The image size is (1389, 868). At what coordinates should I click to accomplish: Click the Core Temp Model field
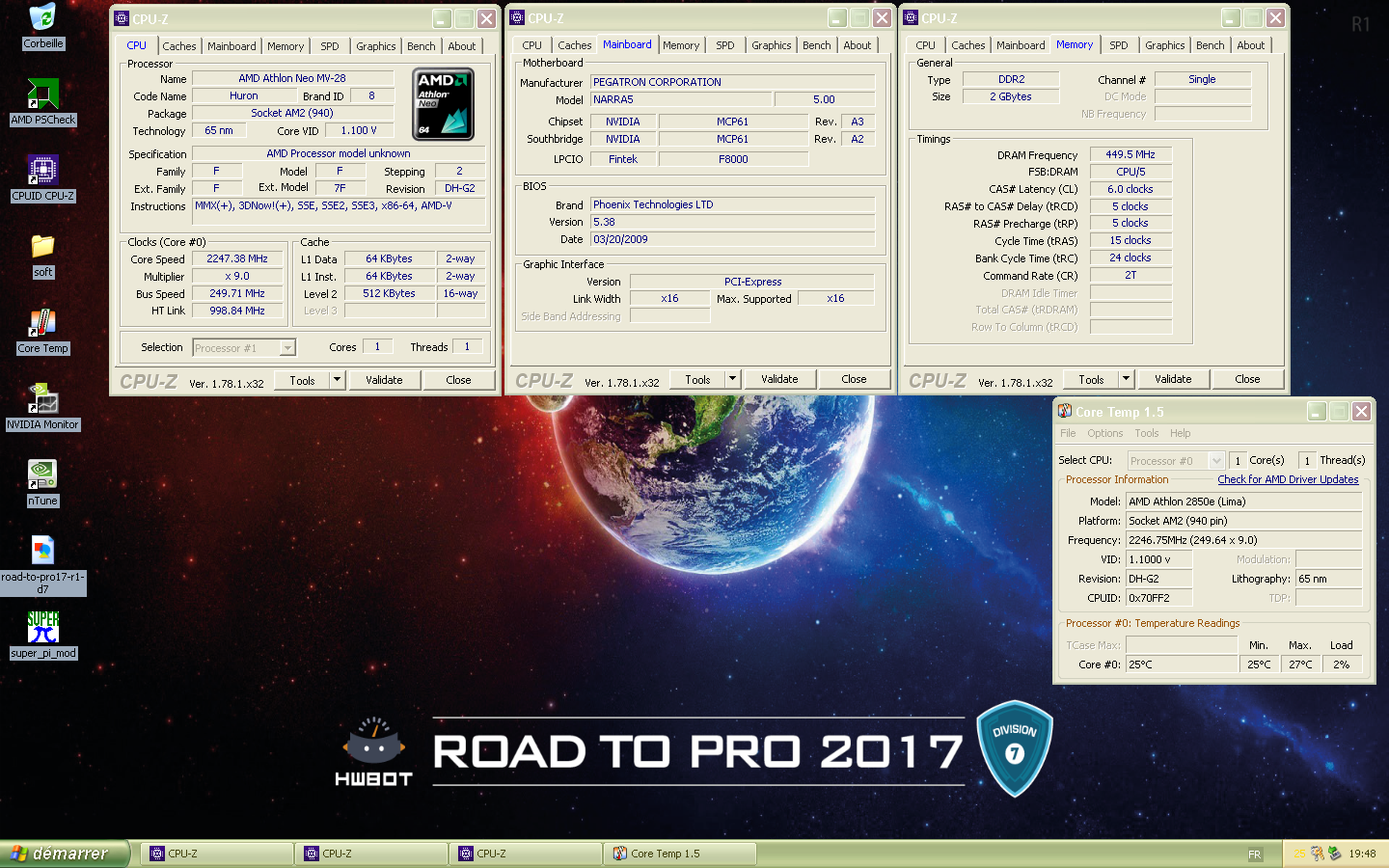[1243, 502]
